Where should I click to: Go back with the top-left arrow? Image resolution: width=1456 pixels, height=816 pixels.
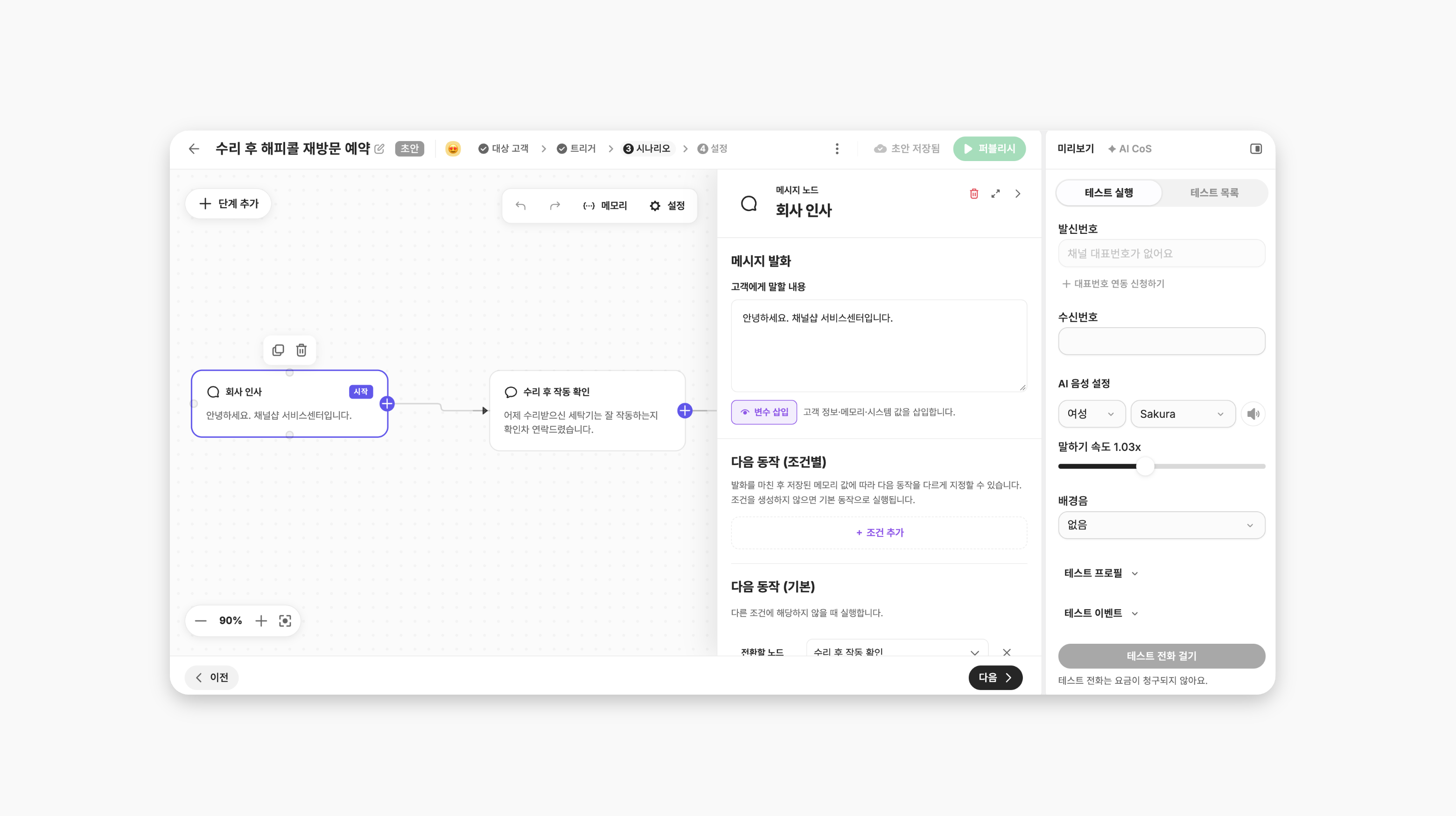(194, 149)
